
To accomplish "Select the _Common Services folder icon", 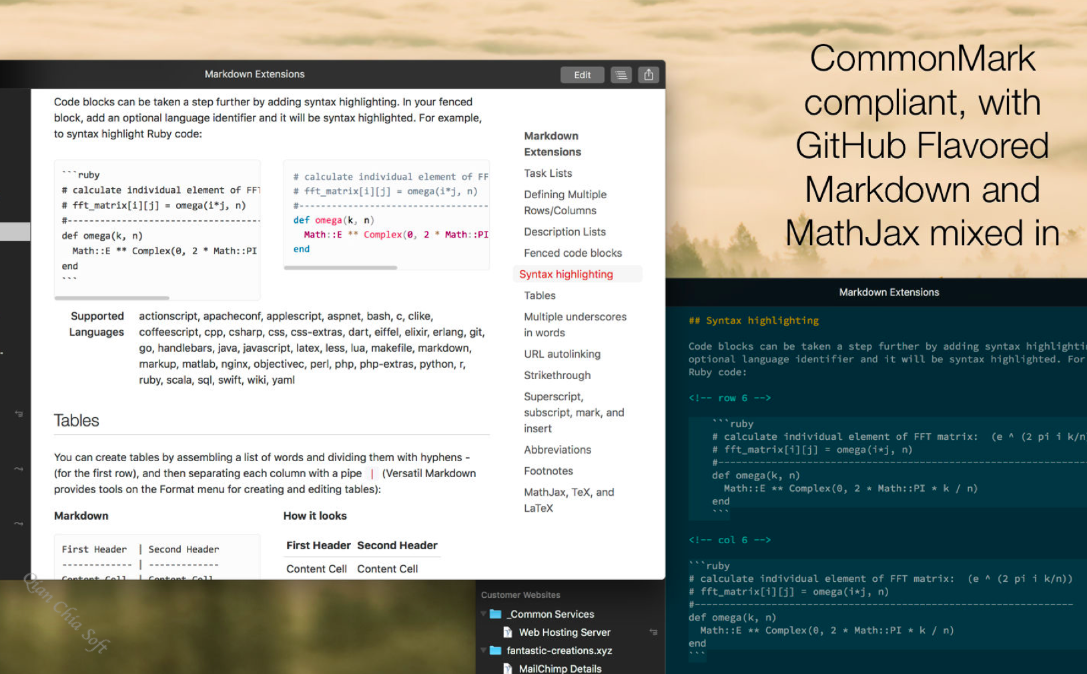I will pyautogui.click(x=495, y=614).
